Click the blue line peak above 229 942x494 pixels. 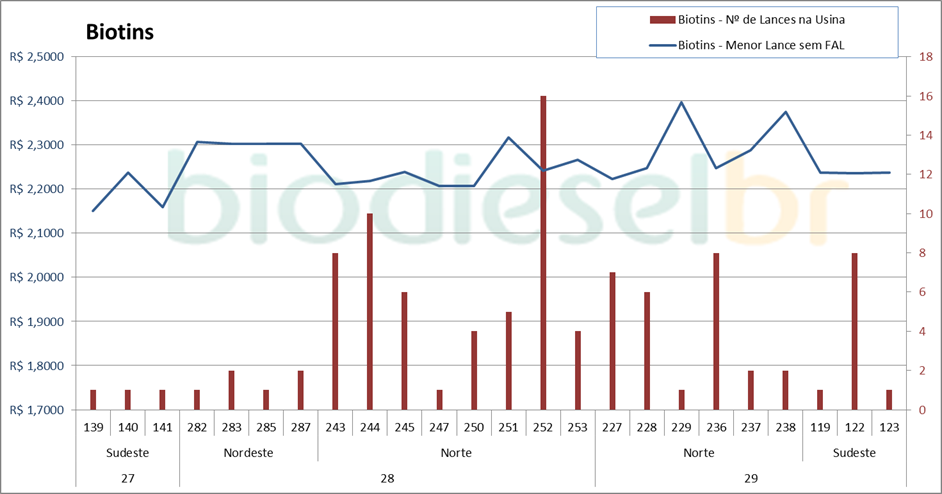[x=681, y=102]
